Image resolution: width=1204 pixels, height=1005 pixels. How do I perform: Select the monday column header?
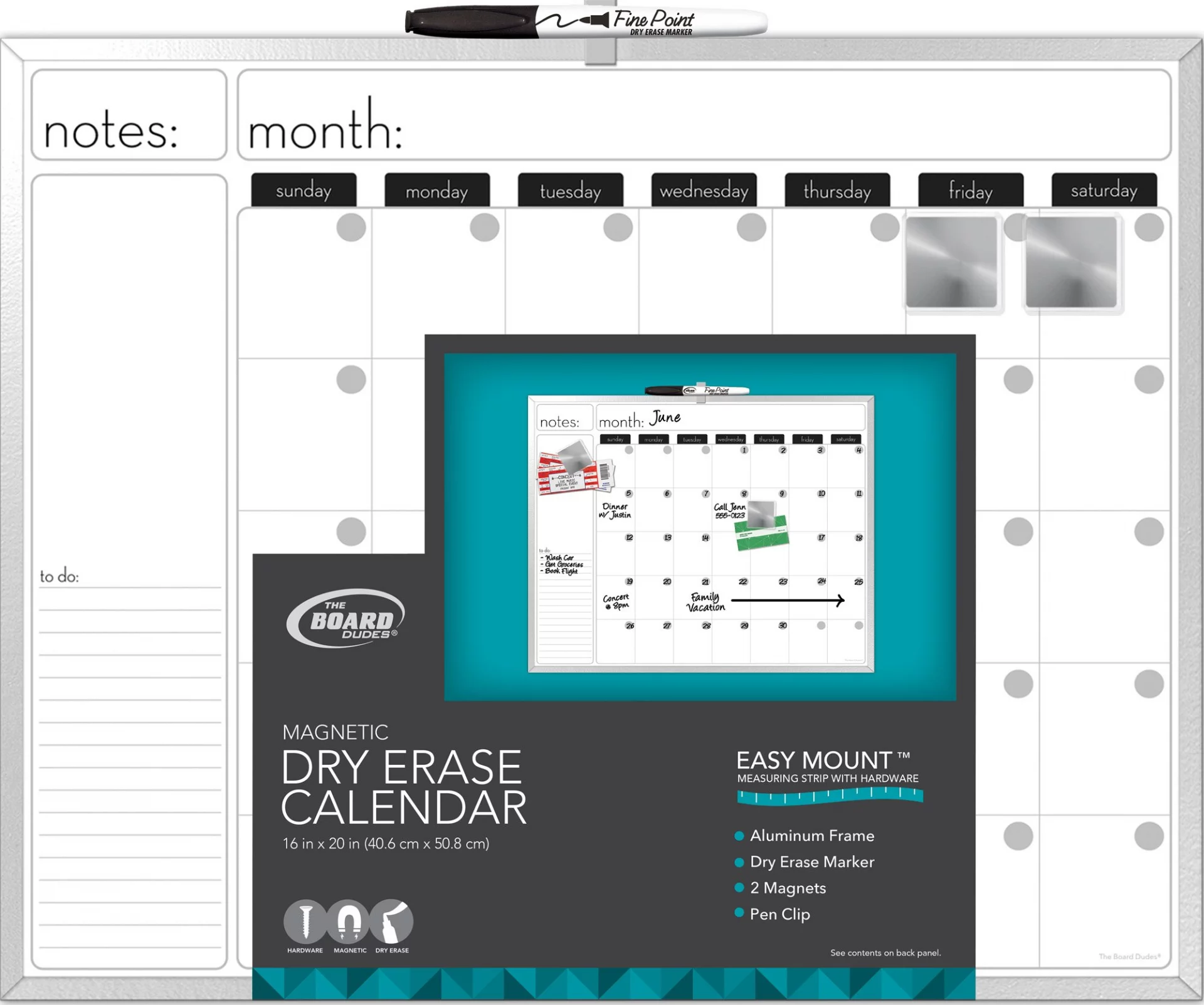(437, 190)
